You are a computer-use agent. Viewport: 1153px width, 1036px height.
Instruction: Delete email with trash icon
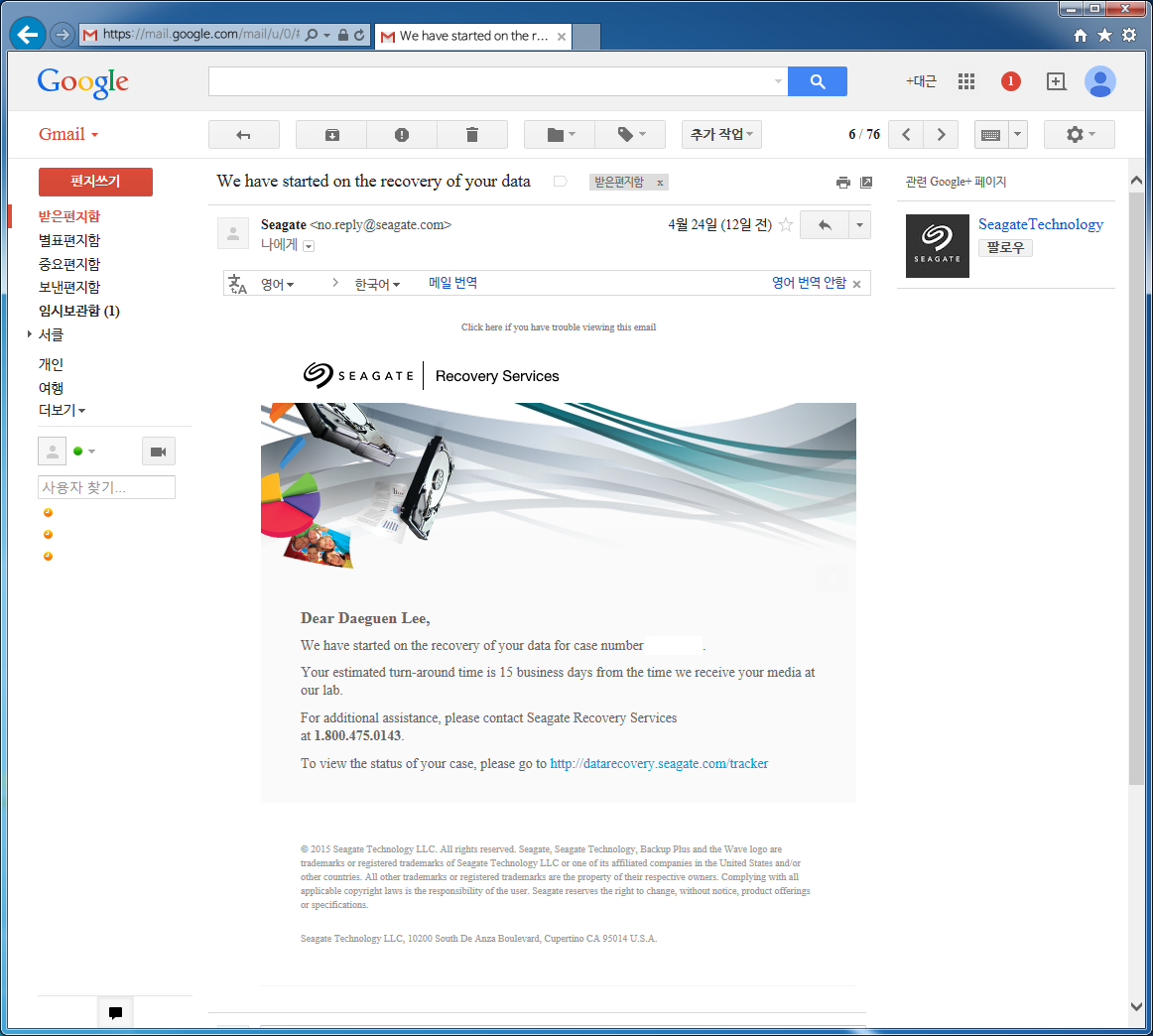tap(472, 135)
